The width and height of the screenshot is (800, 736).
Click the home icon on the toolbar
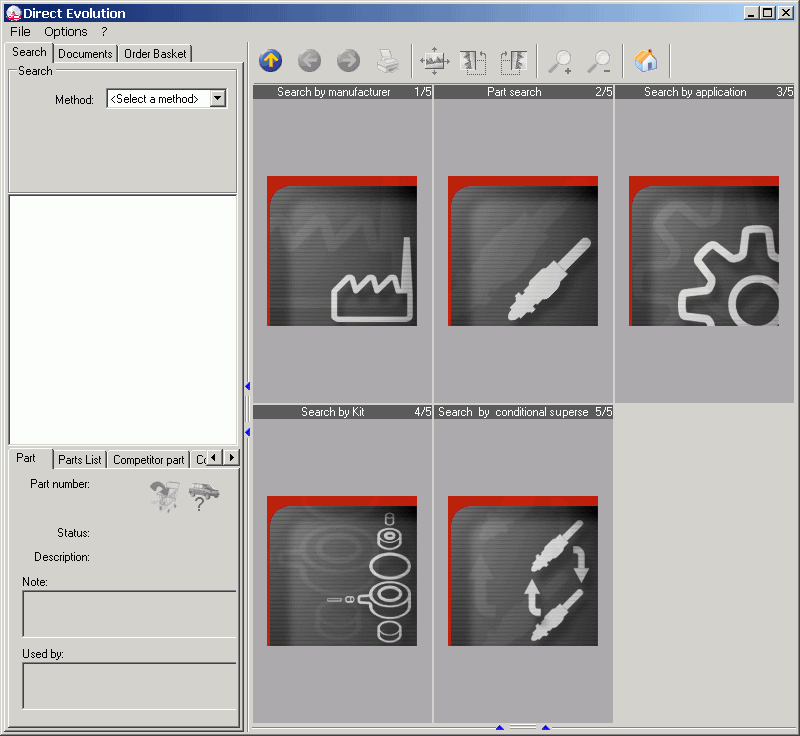(646, 61)
